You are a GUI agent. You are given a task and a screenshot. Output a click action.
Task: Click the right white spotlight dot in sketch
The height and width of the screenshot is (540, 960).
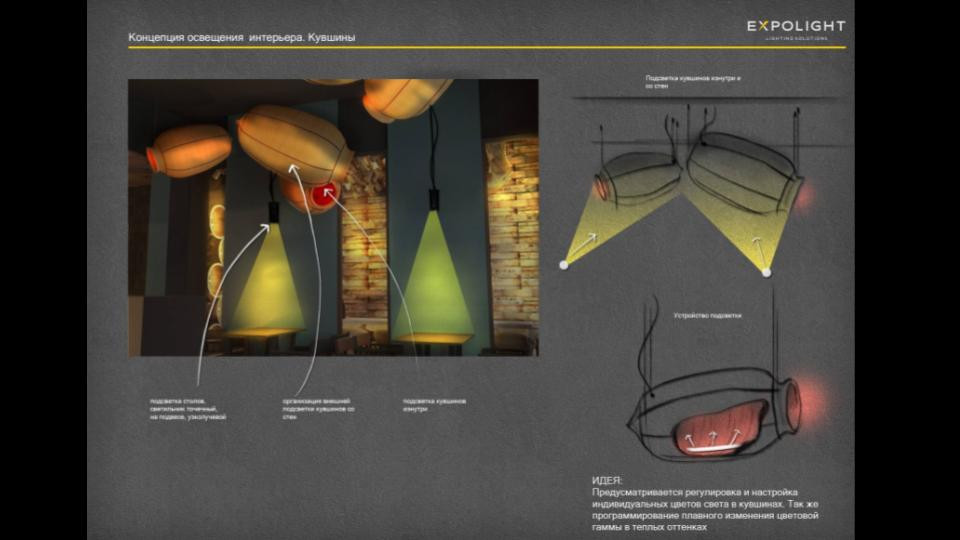(766, 272)
